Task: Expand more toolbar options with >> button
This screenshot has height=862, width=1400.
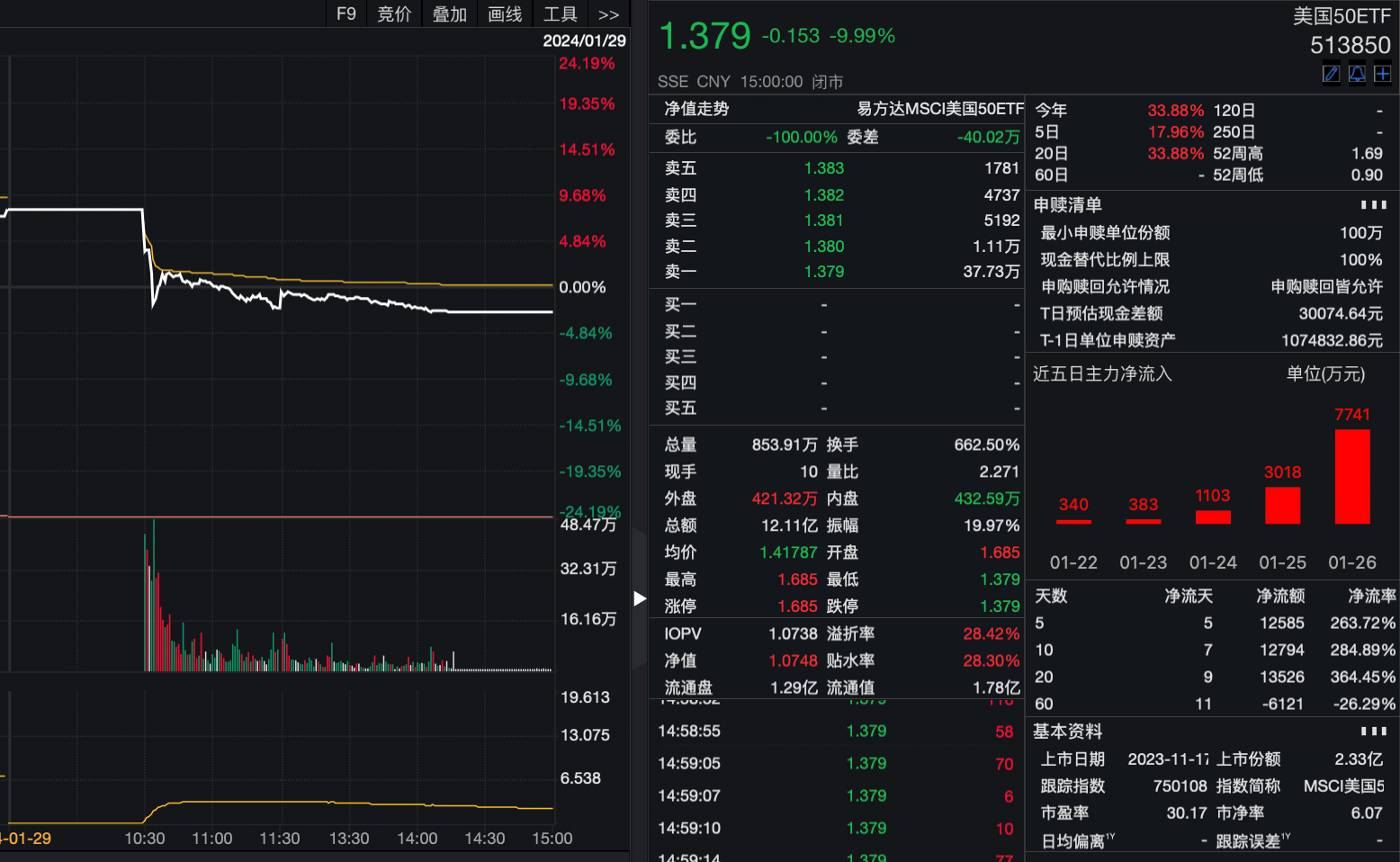Action: (608, 14)
